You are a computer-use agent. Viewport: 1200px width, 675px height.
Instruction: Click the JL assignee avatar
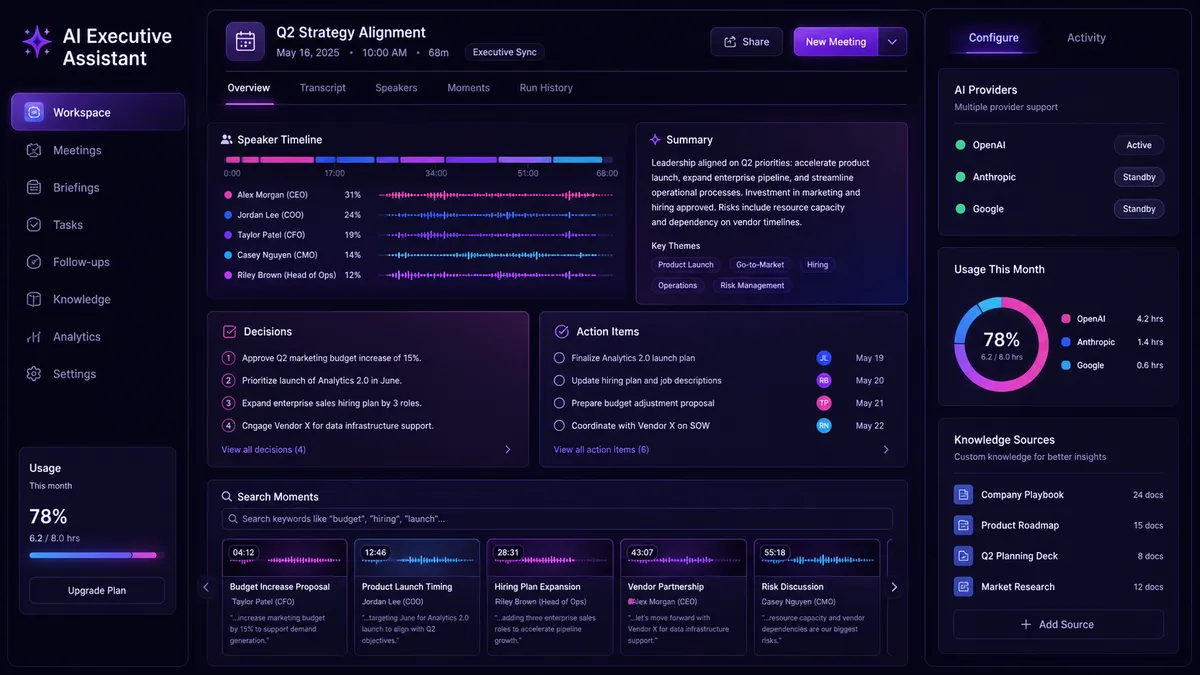(824, 358)
